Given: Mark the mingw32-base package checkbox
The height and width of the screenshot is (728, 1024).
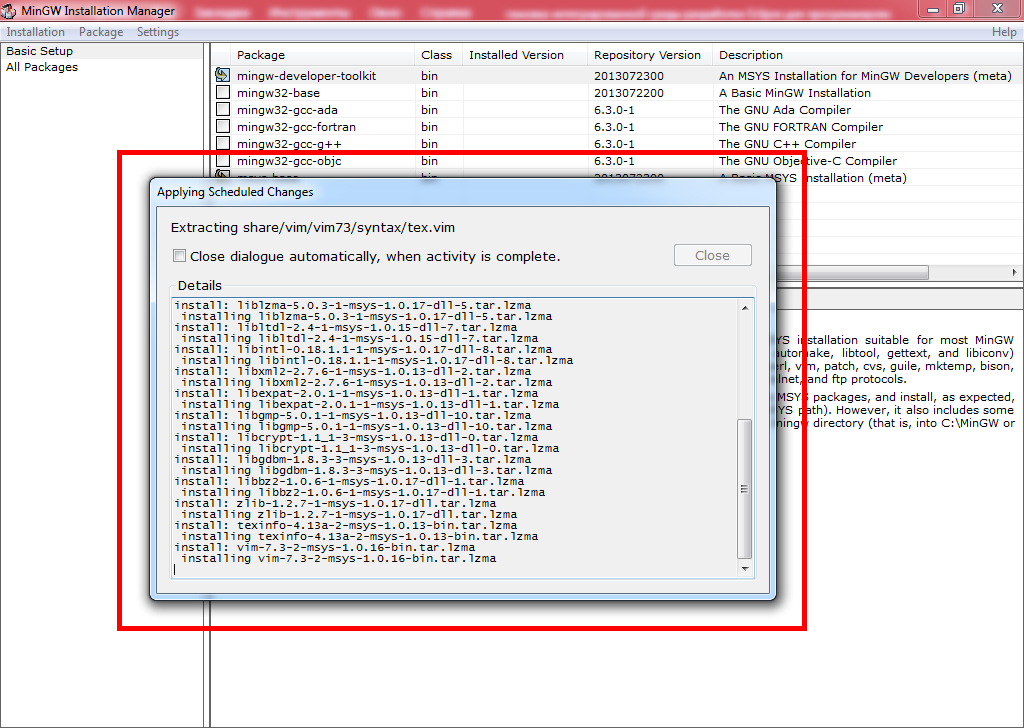Looking at the screenshot, I should tap(223, 93).
